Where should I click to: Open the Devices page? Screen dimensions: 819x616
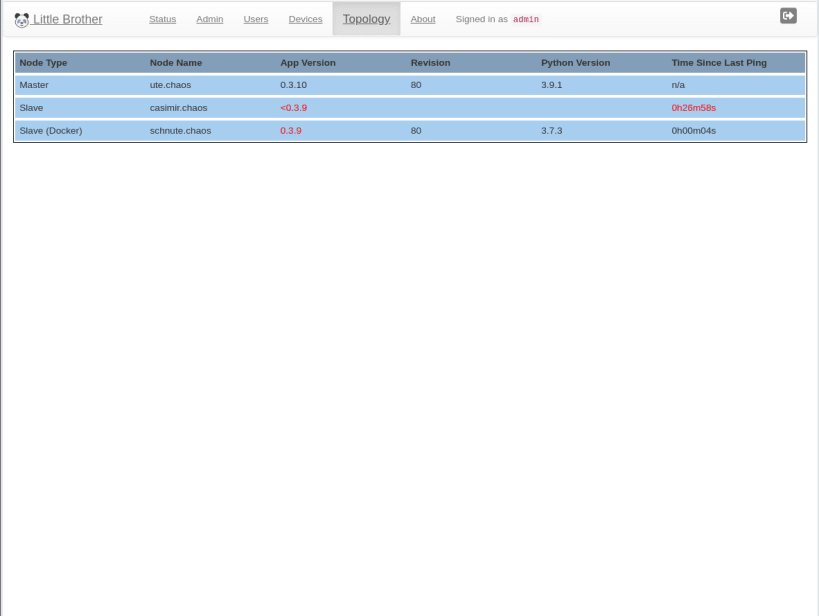click(305, 19)
